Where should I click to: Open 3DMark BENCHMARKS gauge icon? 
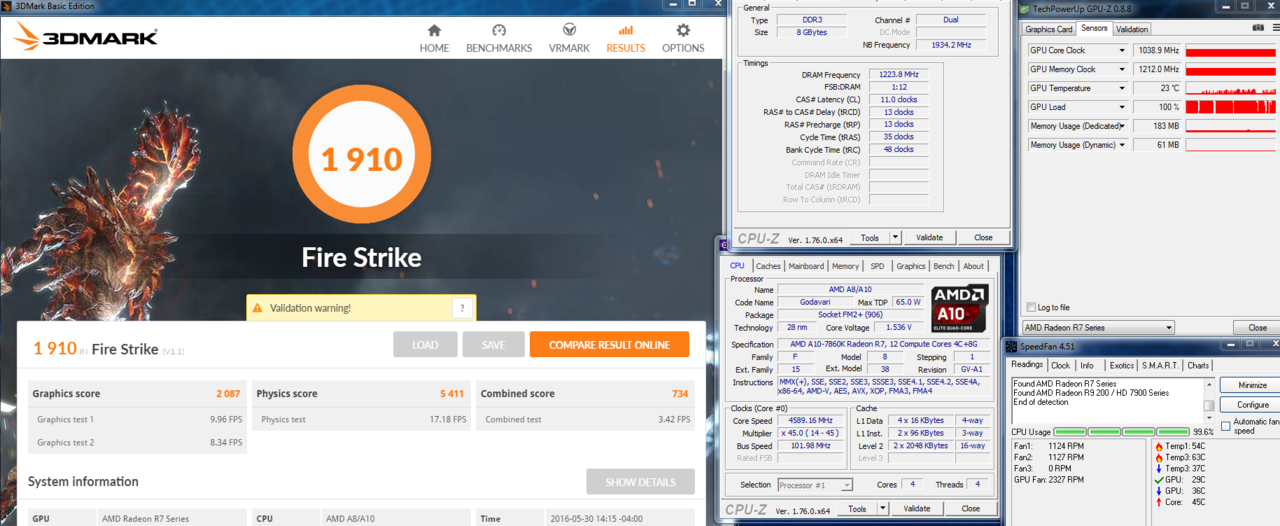(499, 31)
